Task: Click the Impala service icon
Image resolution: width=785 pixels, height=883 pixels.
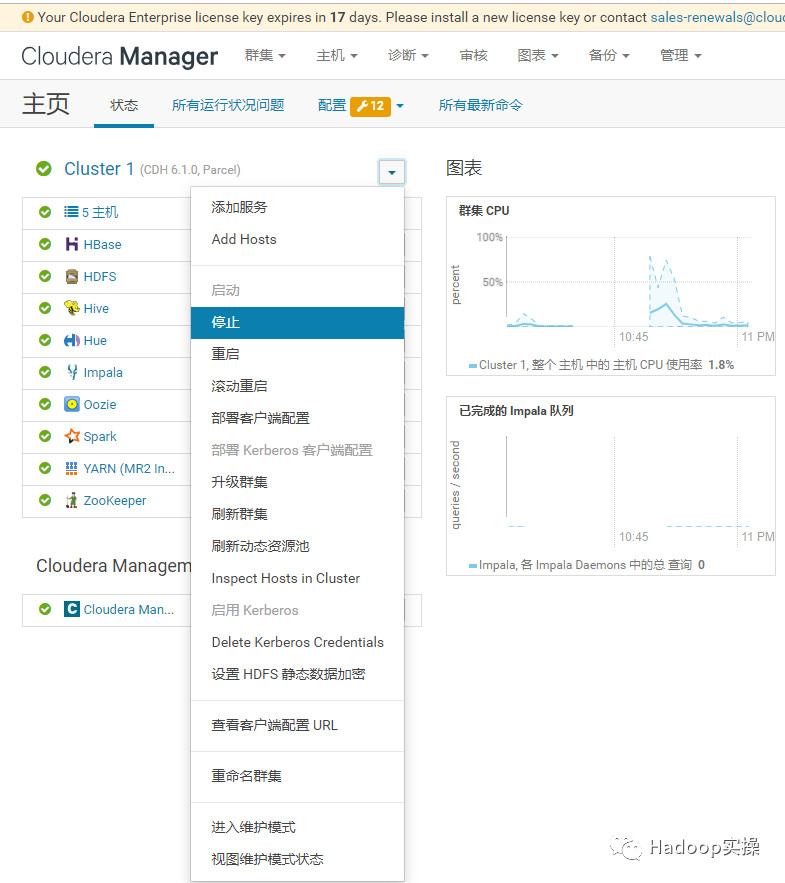Action: pos(72,372)
